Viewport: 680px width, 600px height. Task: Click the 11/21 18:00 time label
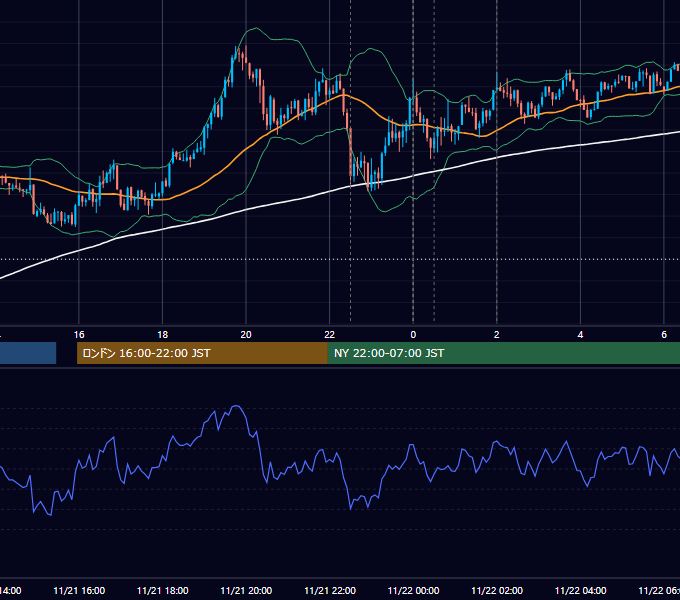point(163,591)
